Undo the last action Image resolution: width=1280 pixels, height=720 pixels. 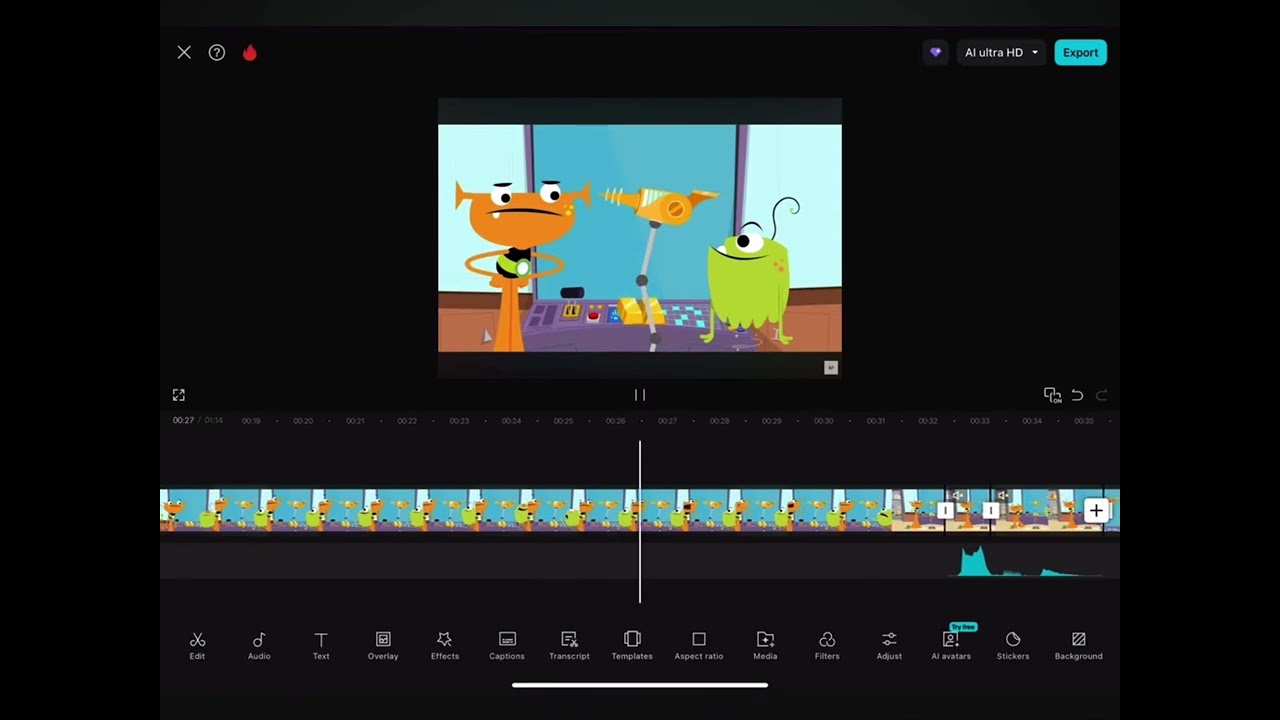[x=1077, y=395]
